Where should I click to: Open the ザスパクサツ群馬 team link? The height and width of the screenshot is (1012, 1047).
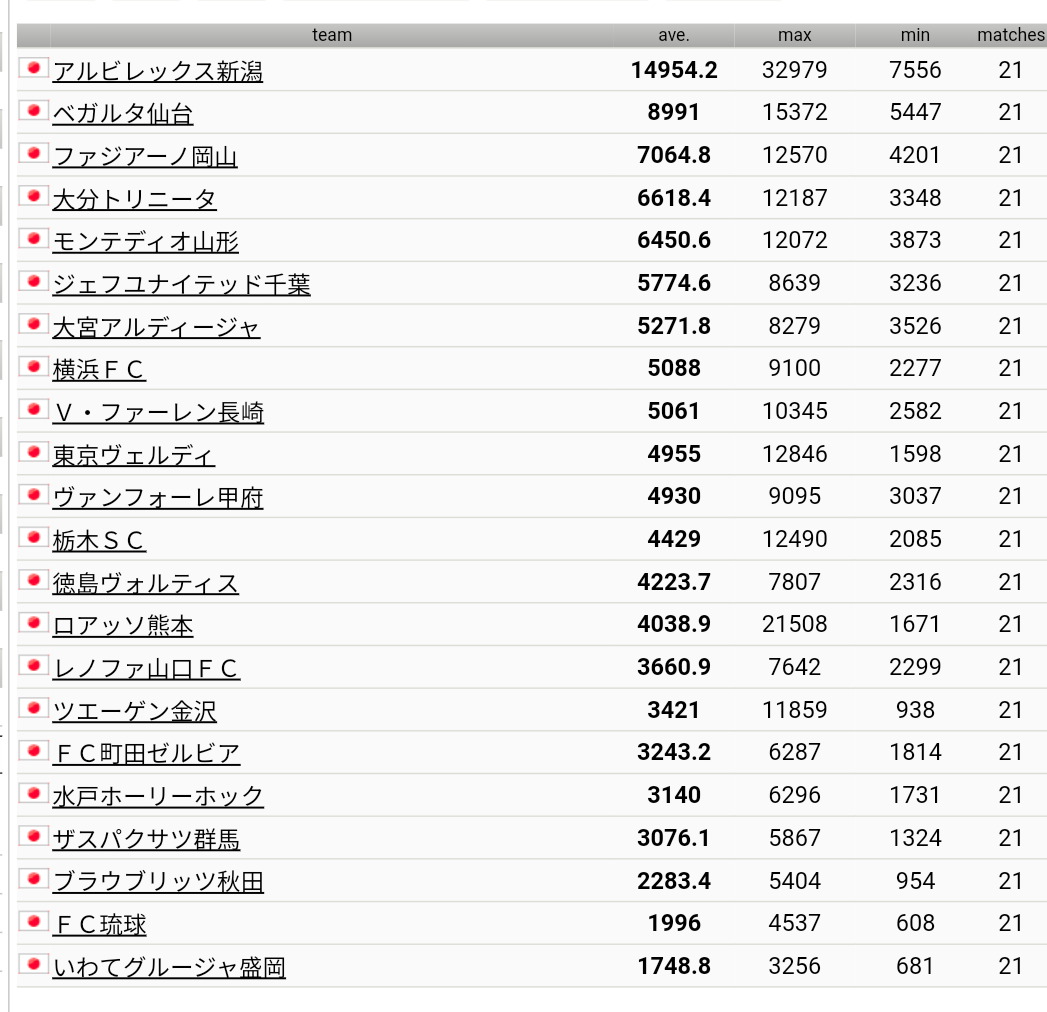[x=146, y=838]
